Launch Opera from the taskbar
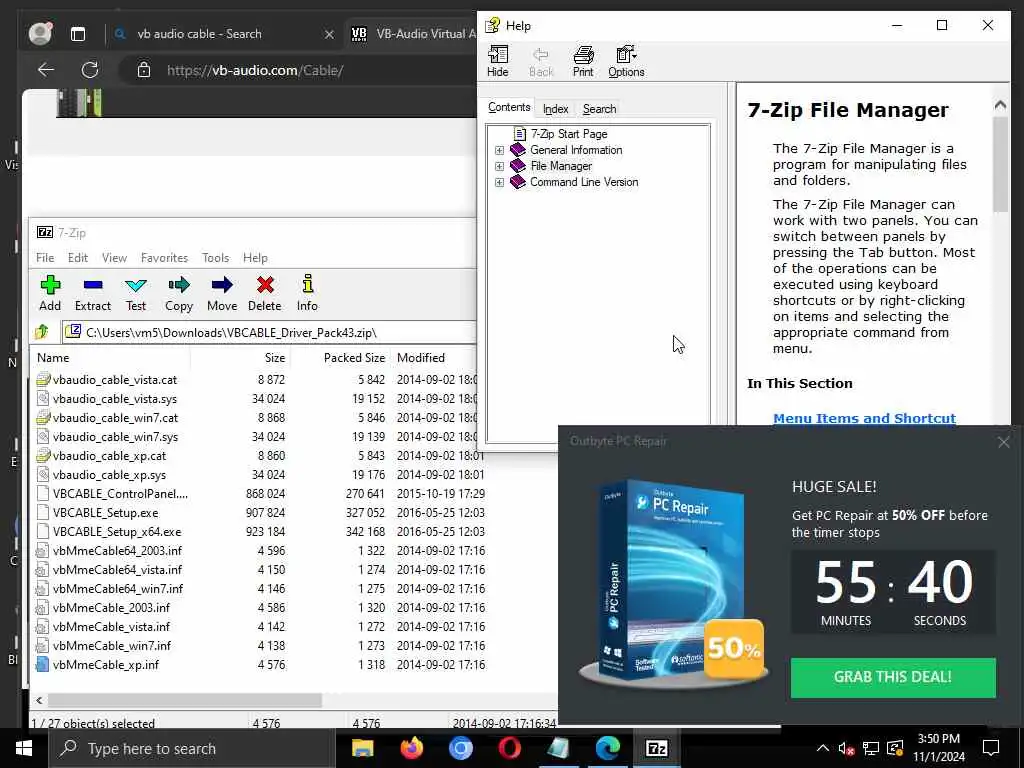Screen dimensions: 1024x768 pos(509,748)
